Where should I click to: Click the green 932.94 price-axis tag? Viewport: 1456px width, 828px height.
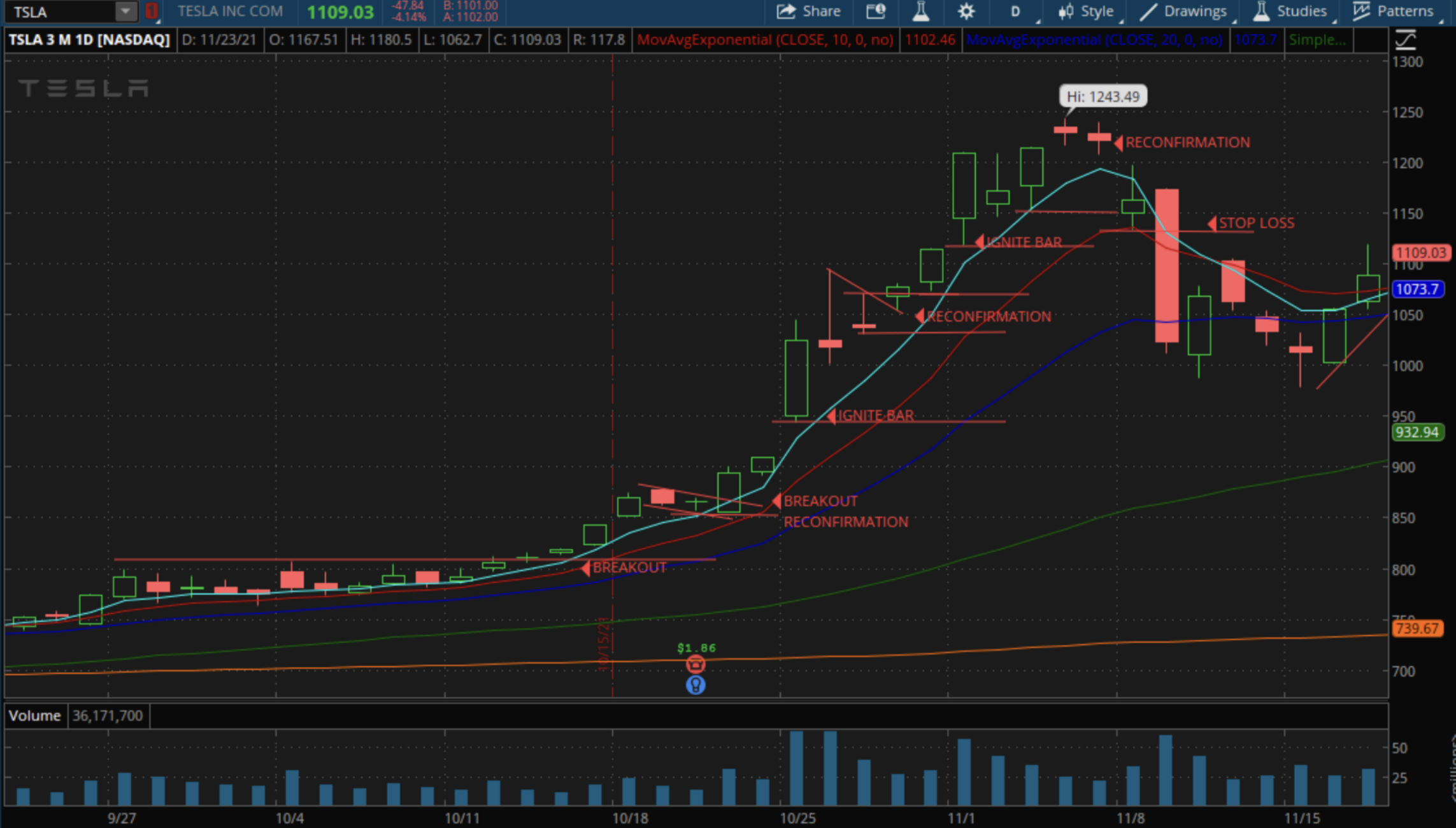coord(1417,432)
